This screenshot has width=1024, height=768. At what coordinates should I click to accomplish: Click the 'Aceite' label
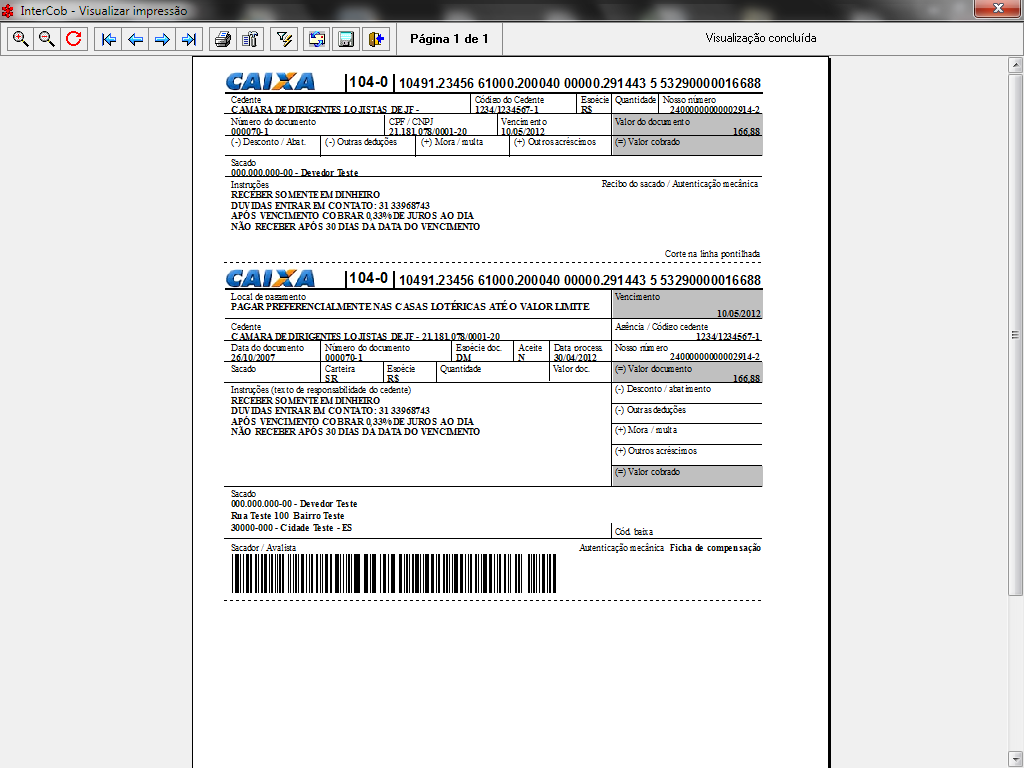click(530, 348)
